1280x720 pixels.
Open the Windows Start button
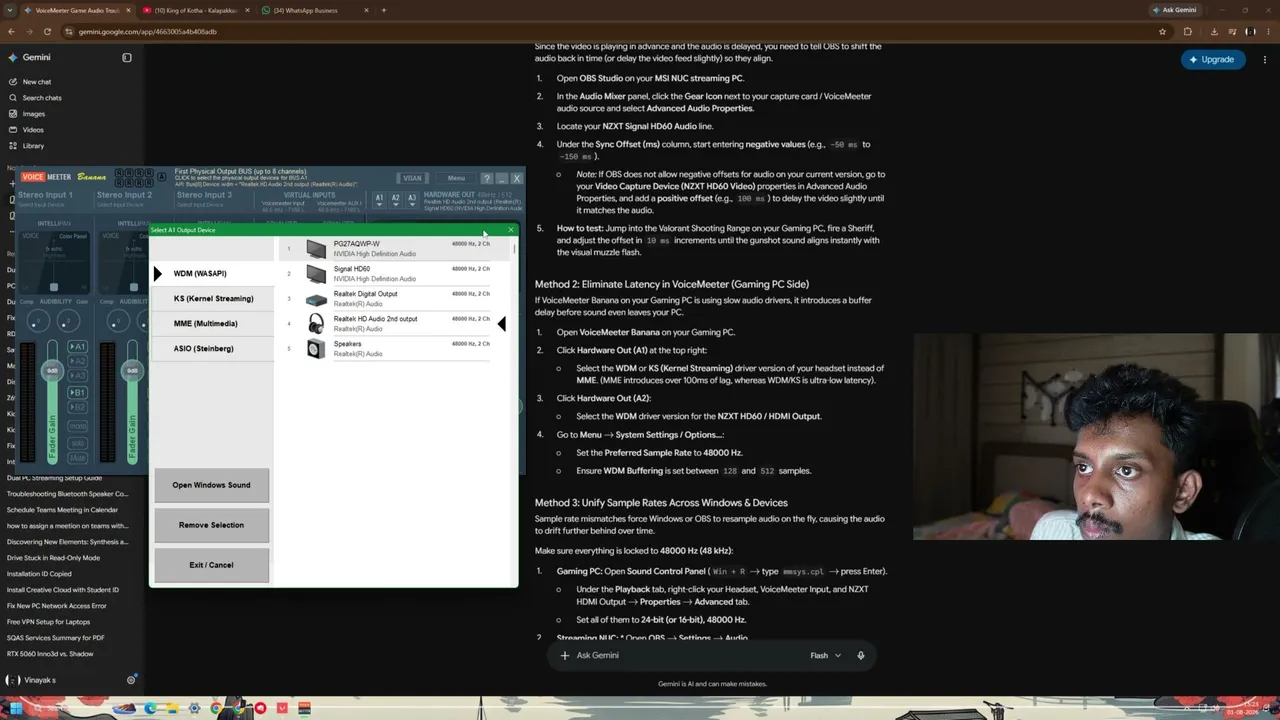point(14,708)
